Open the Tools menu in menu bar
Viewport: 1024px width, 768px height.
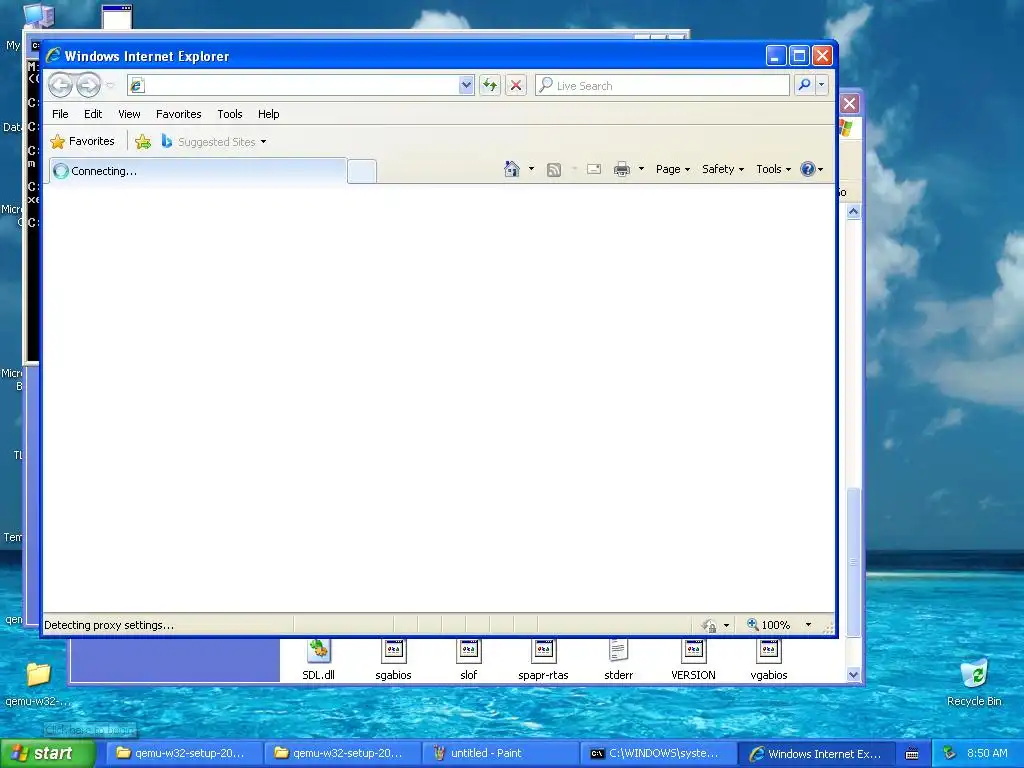(230, 114)
